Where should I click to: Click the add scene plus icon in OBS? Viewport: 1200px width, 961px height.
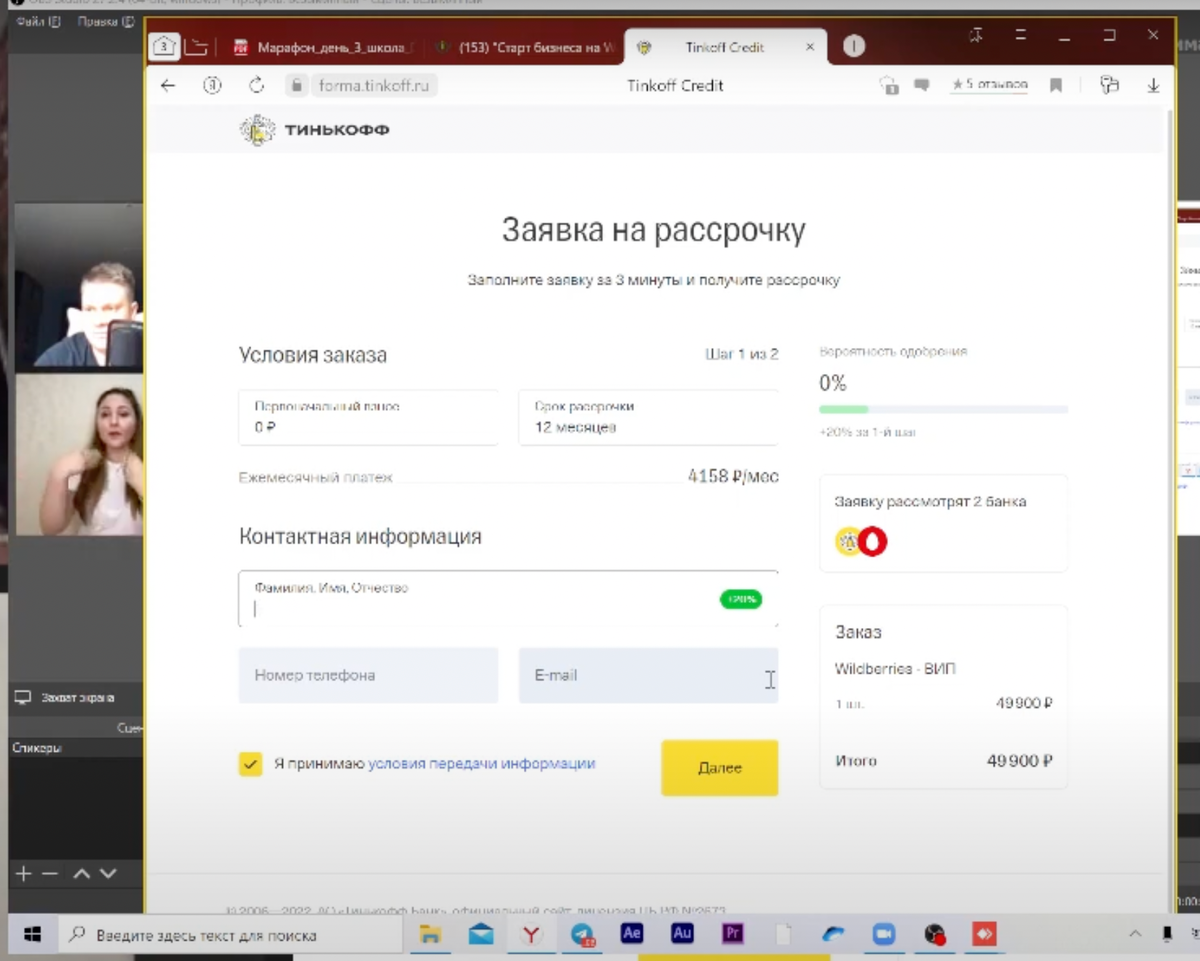[24, 874]
